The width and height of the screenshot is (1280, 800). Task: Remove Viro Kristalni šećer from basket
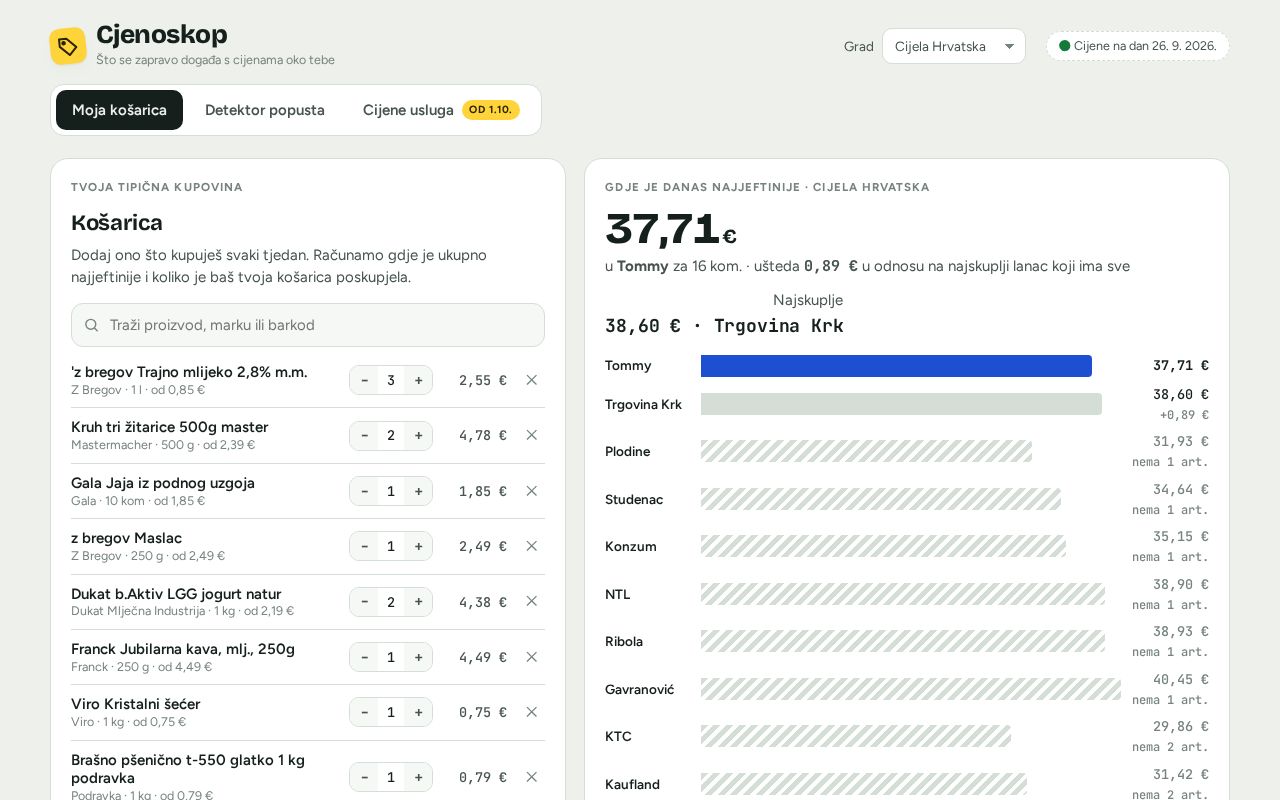(532, 712)
